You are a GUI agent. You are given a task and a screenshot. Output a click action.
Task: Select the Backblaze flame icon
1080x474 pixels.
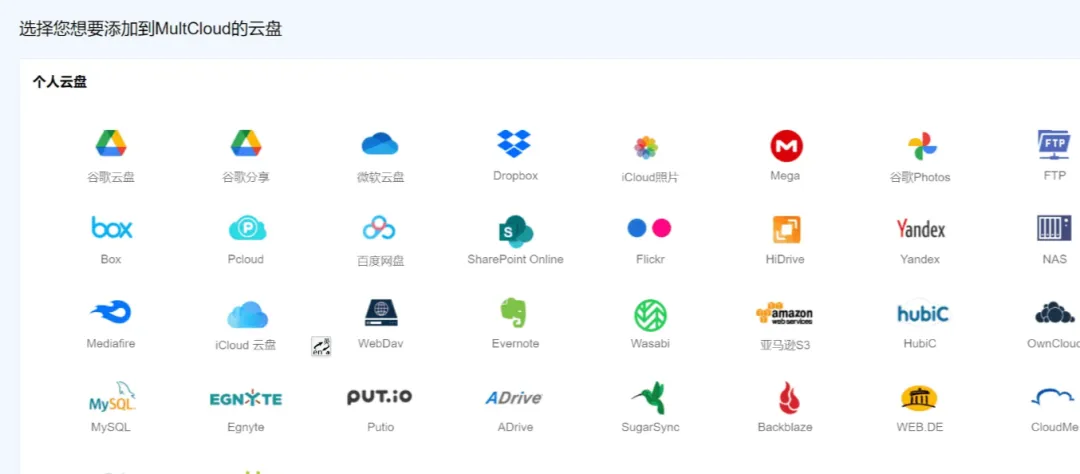[787, 398]
